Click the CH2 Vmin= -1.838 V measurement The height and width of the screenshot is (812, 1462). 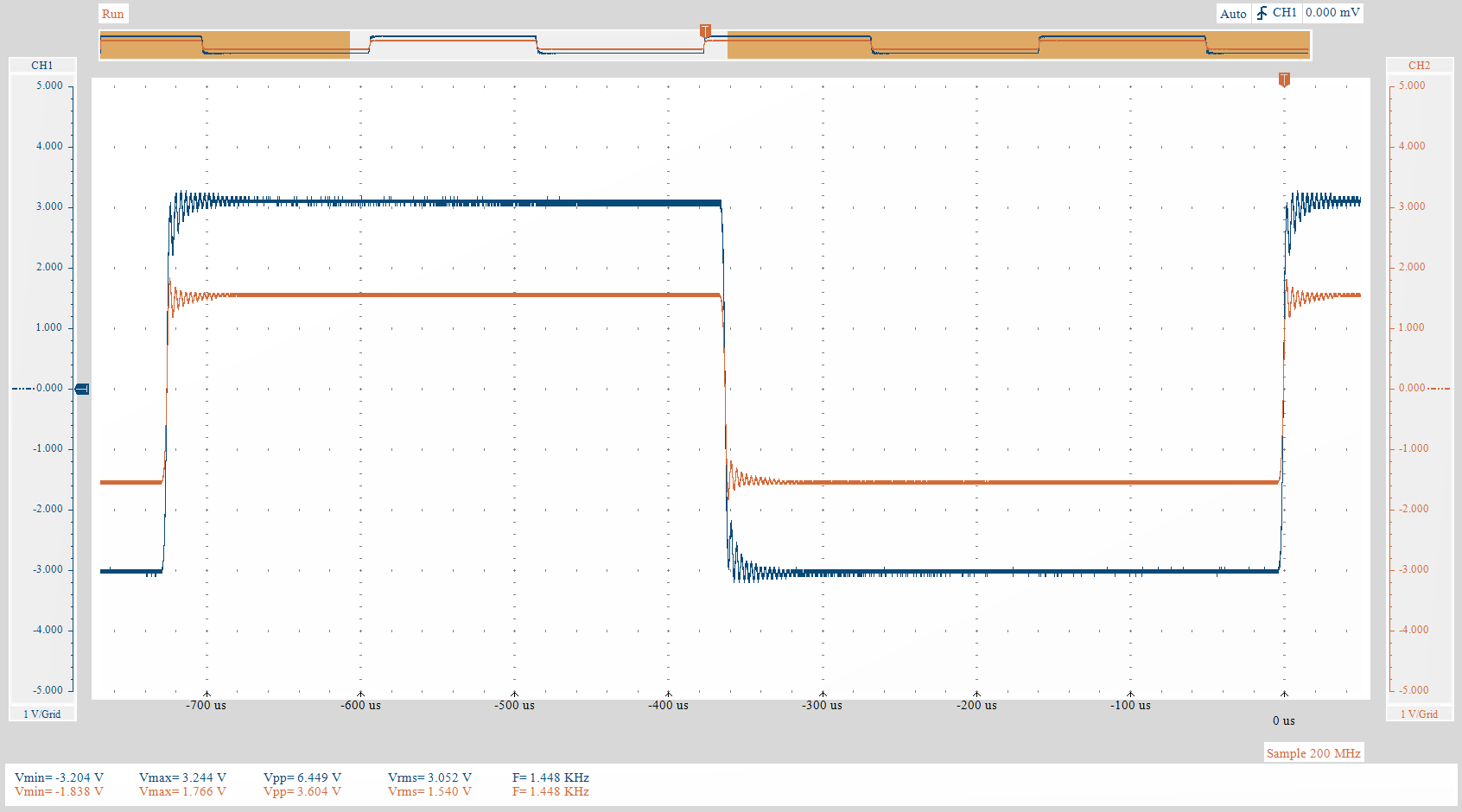point(59,791)
